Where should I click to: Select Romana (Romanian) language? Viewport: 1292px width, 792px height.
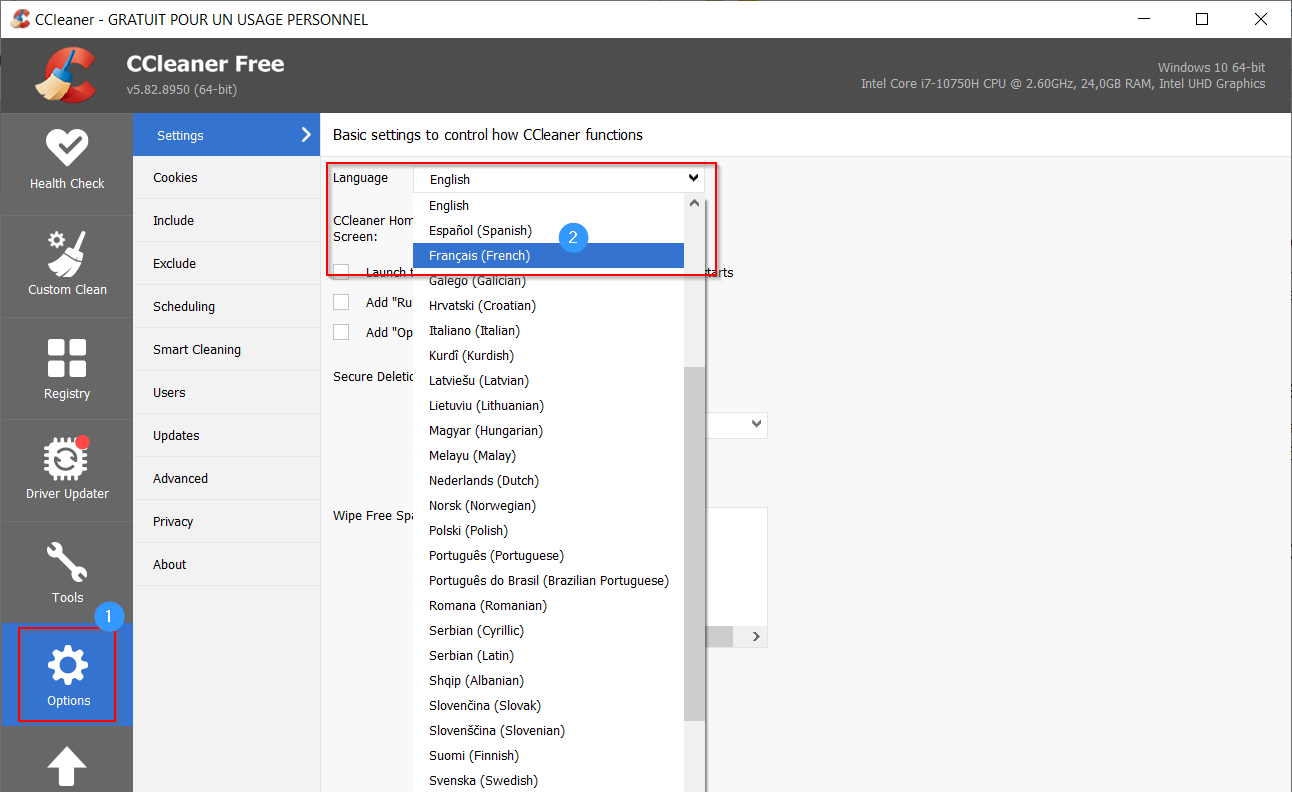[549, 606]
